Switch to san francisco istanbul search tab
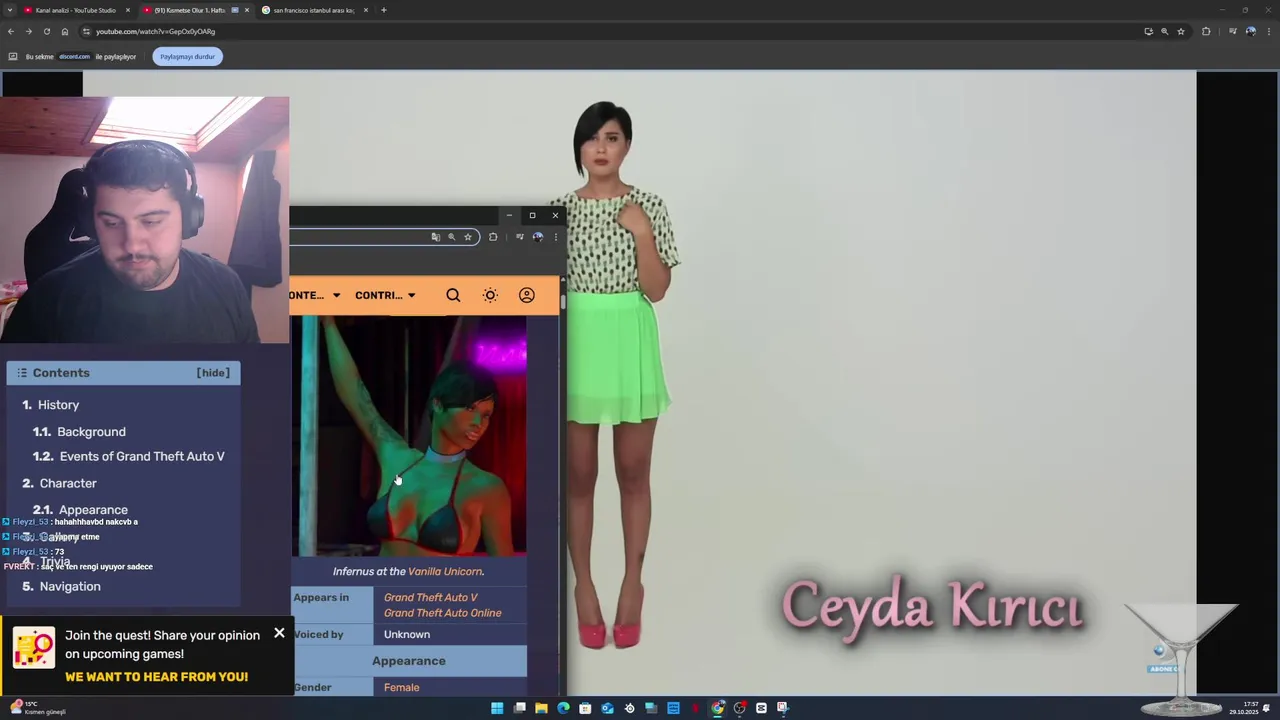 (x=314, y=10)
